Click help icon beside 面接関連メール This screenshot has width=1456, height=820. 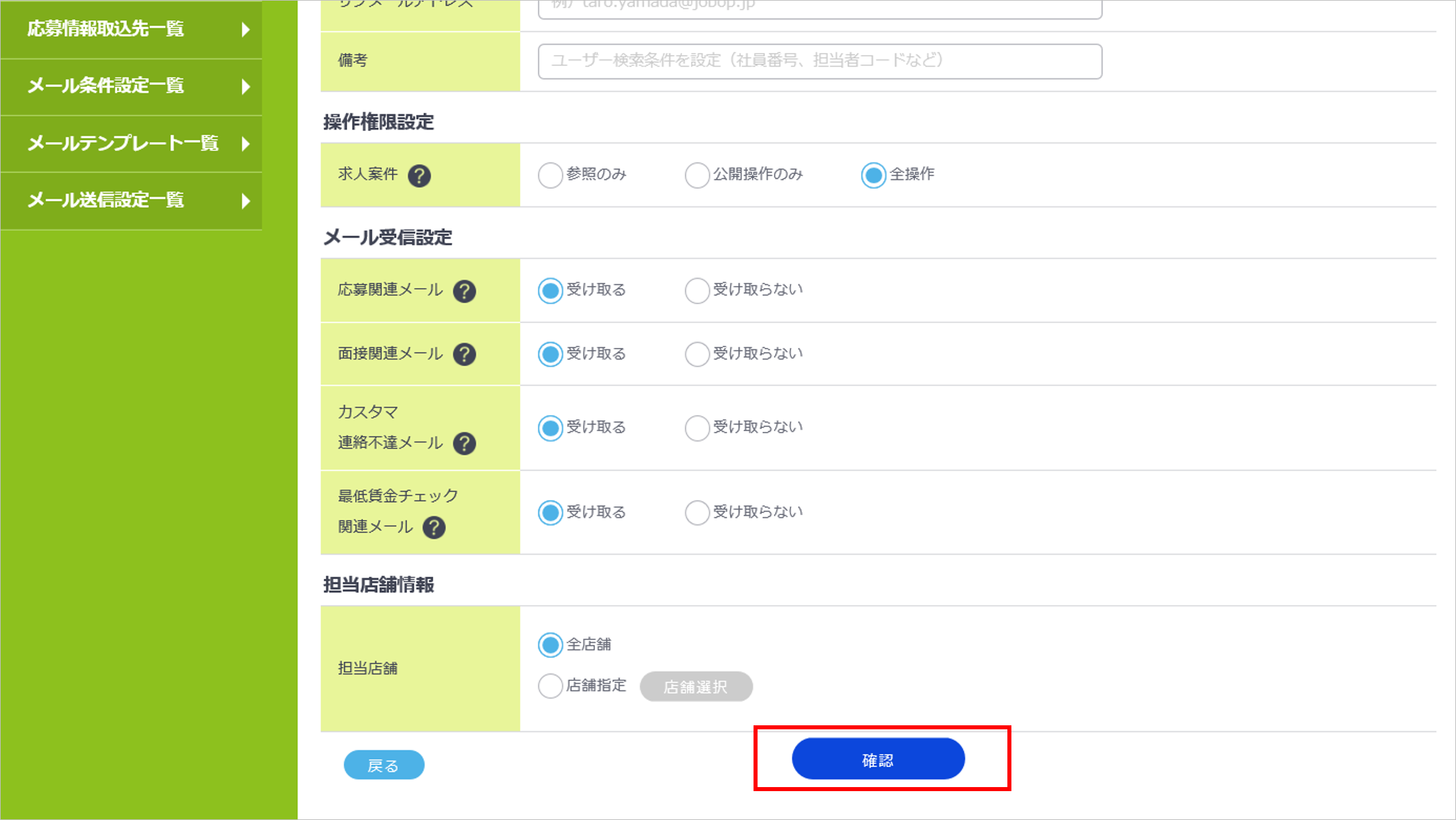click(x=464, y=355)
